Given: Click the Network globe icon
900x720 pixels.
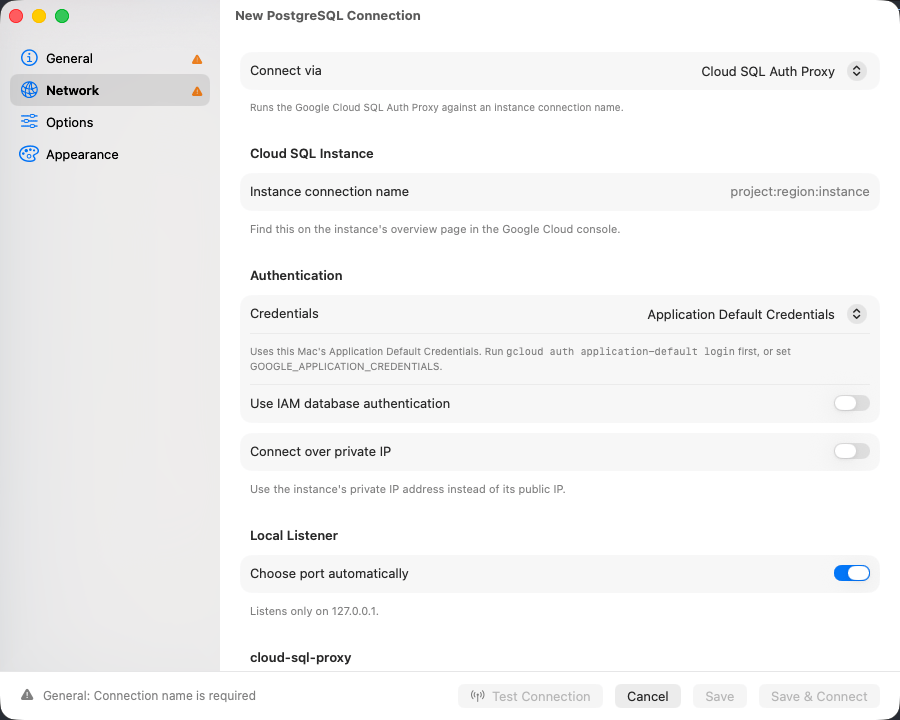Looking at the screenshot, I should click(x=29, y=90).
